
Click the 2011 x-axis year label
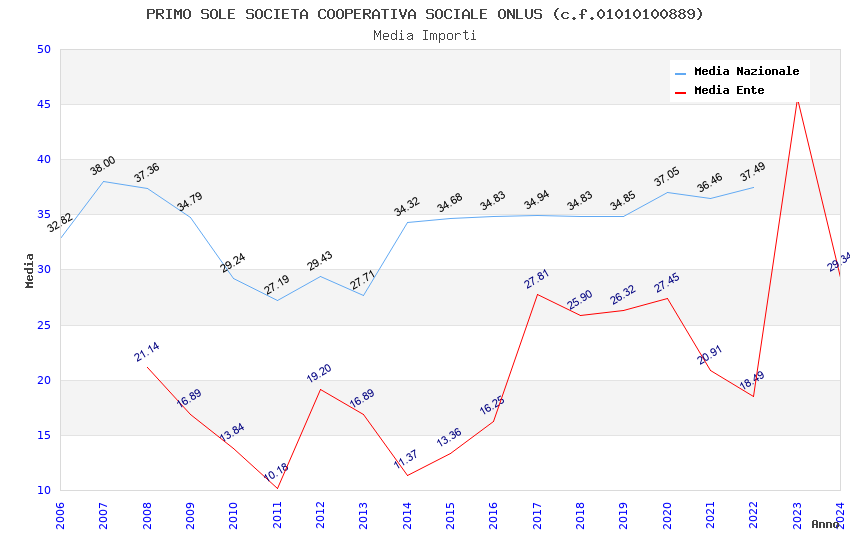276,515
